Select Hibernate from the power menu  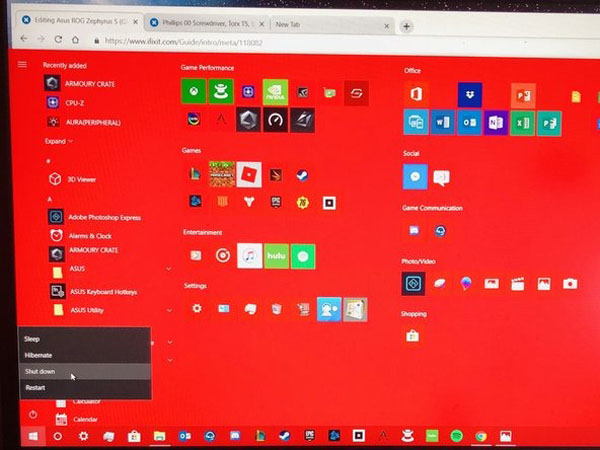(85, 355)
